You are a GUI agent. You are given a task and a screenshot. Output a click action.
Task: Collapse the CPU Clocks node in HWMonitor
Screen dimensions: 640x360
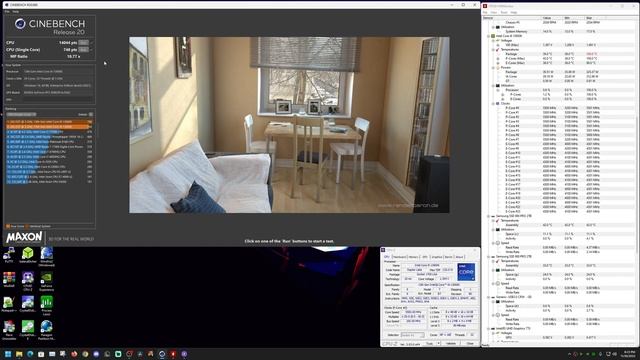493,104
